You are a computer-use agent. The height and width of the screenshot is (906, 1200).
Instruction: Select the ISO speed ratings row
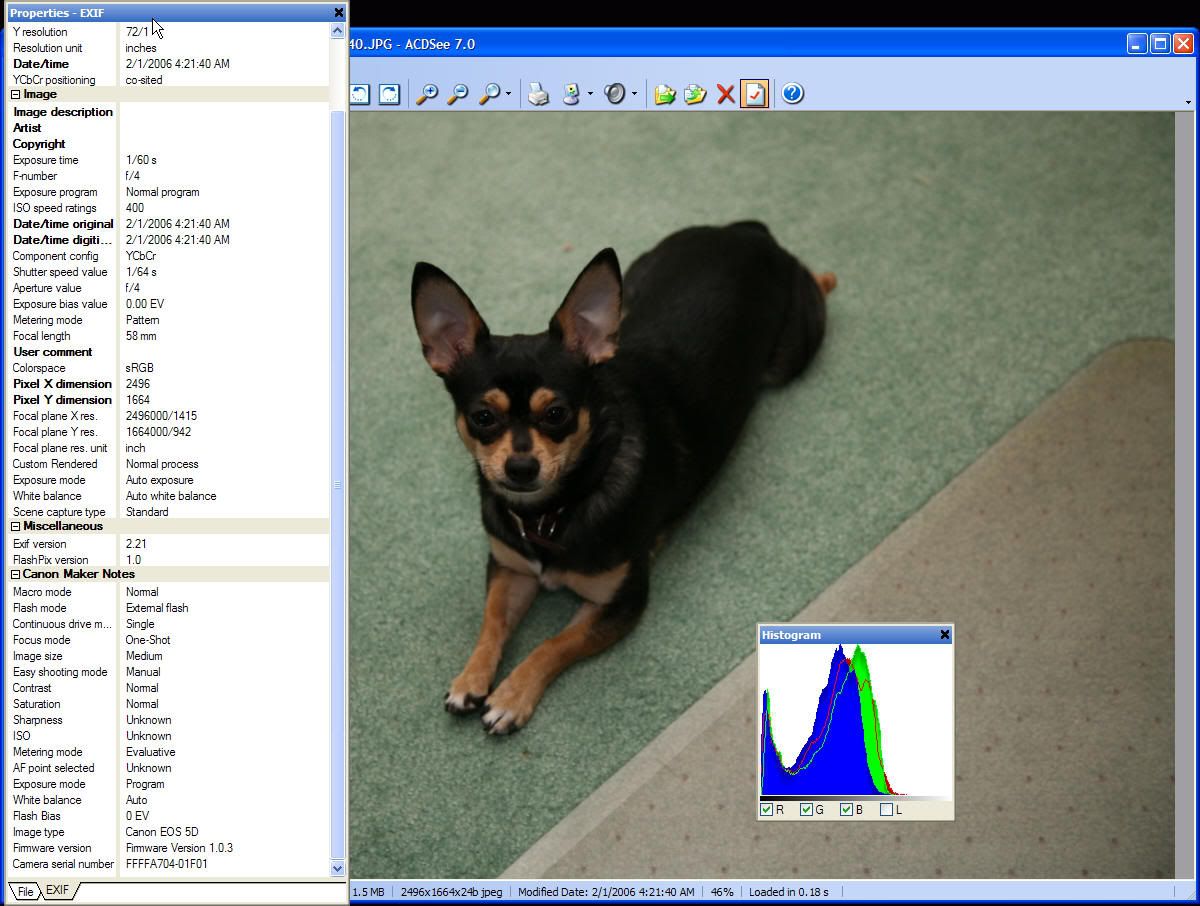pos(169,208)
